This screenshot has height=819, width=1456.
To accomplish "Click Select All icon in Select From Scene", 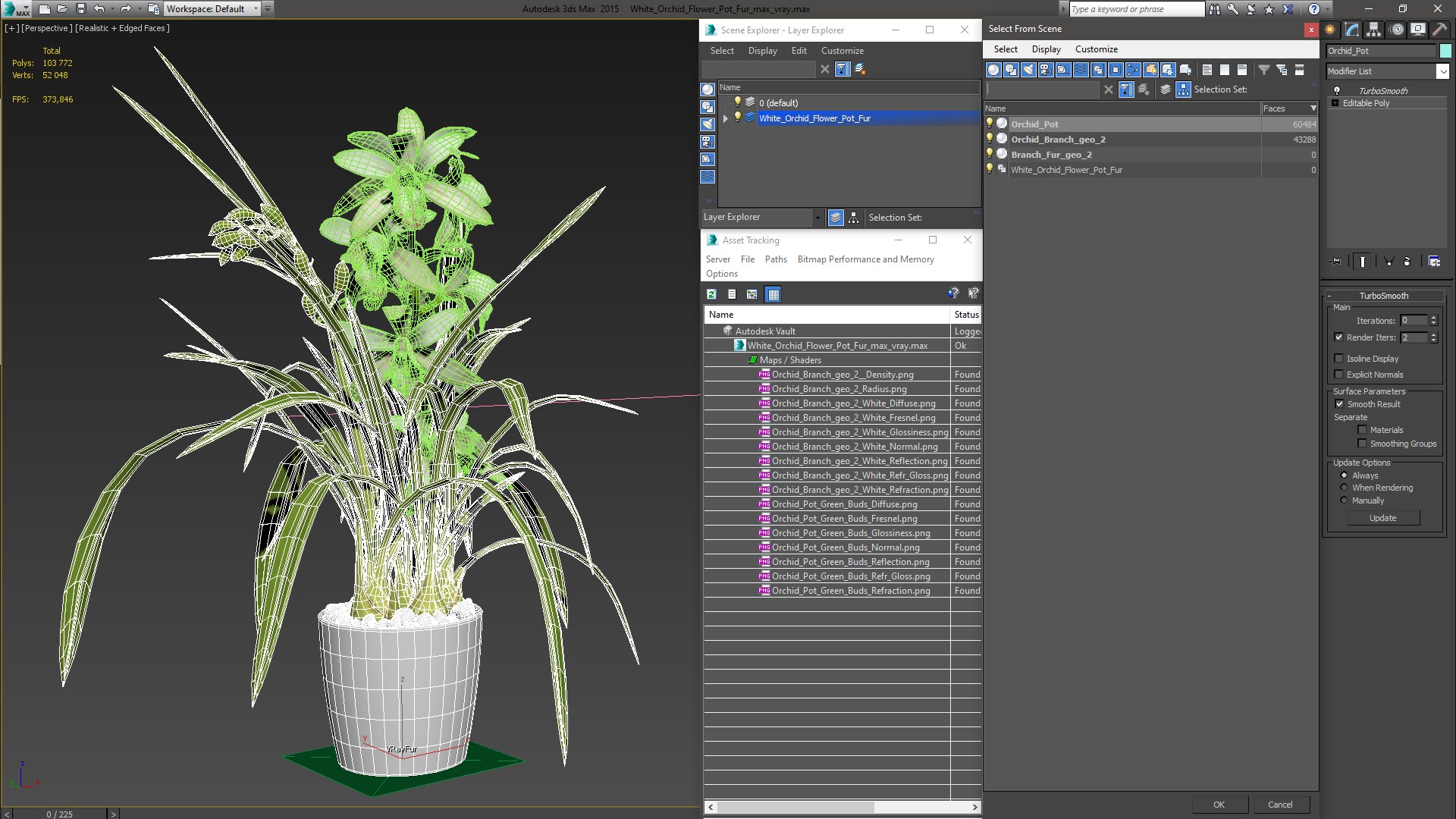I will pos(1207,70).
